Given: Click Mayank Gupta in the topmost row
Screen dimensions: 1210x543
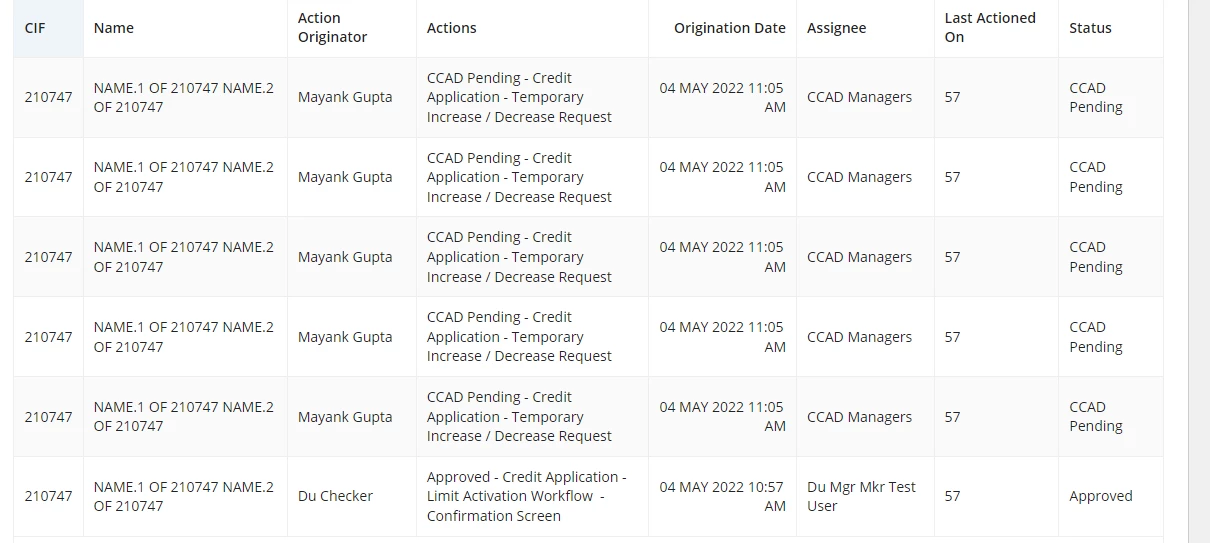Looking at the screenshot, I should tap(345, 97).
